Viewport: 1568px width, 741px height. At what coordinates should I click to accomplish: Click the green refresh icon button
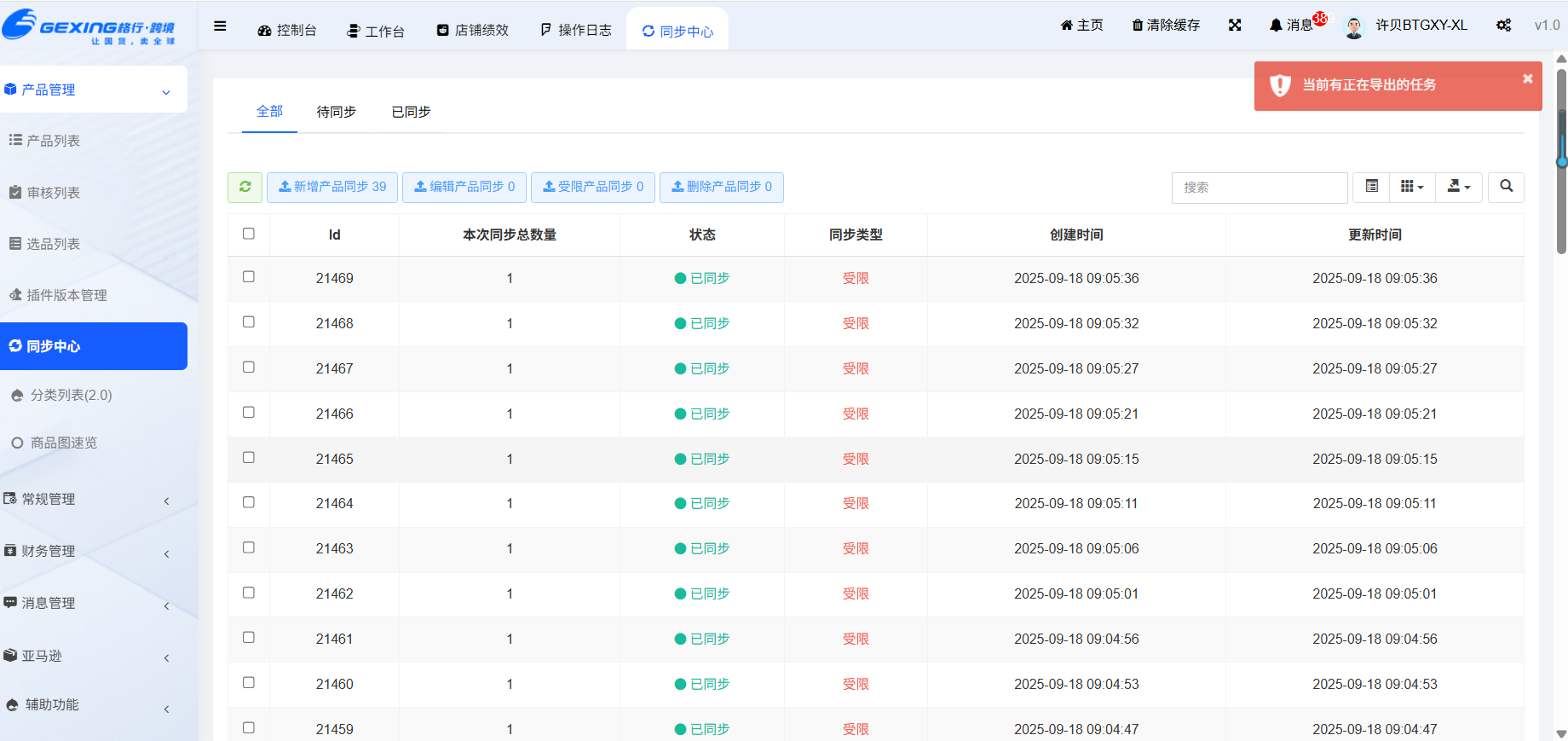(245, 187)
